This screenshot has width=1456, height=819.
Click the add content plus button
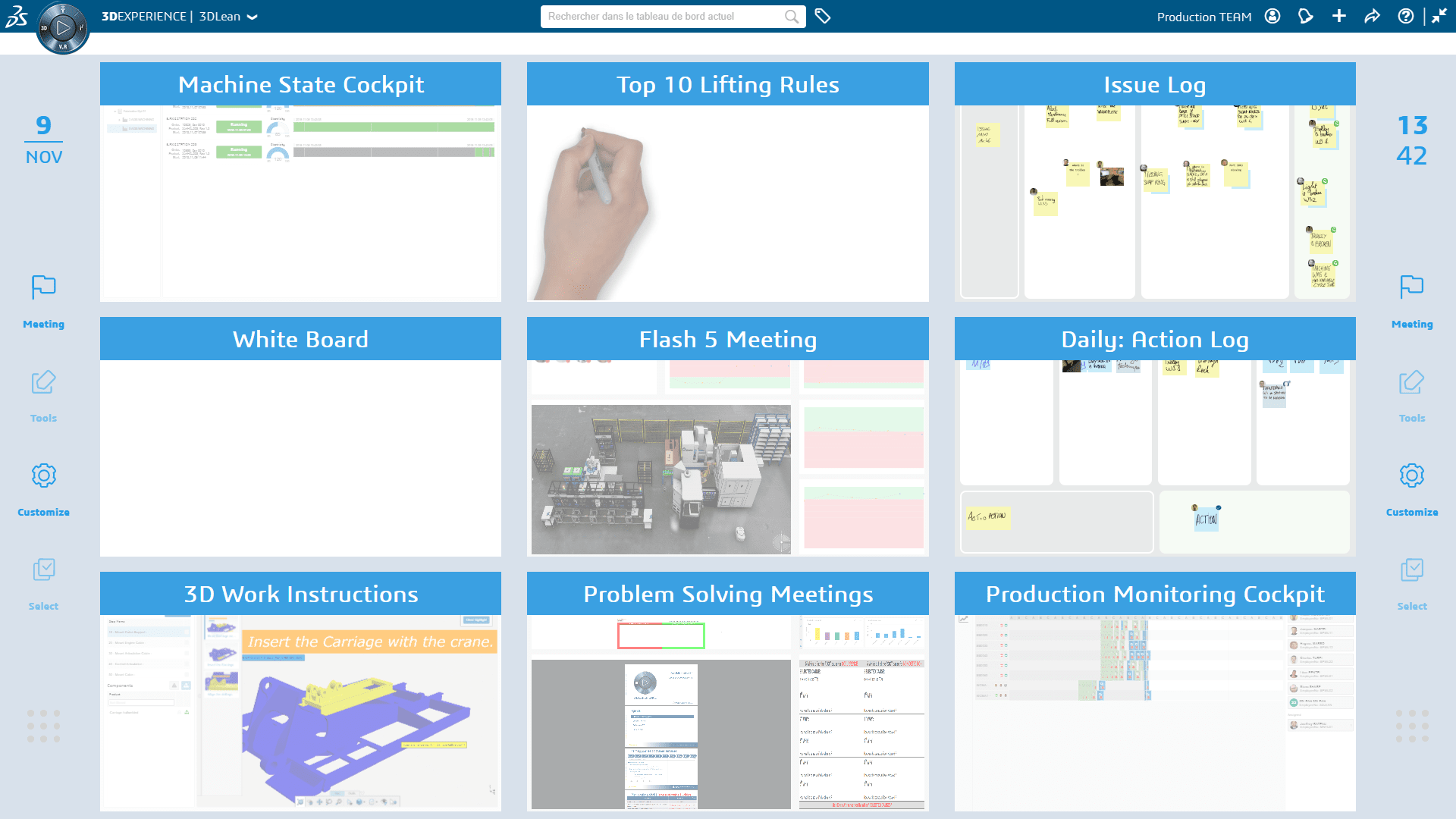[1340, 16]
